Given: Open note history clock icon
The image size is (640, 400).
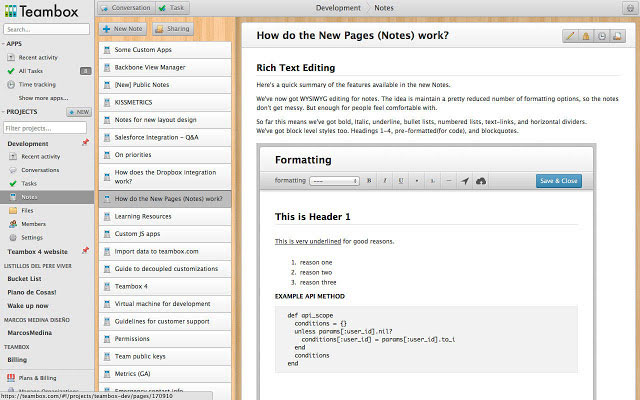Looking at the screenshot, I should pyautogui.click(x=602, y=36).
